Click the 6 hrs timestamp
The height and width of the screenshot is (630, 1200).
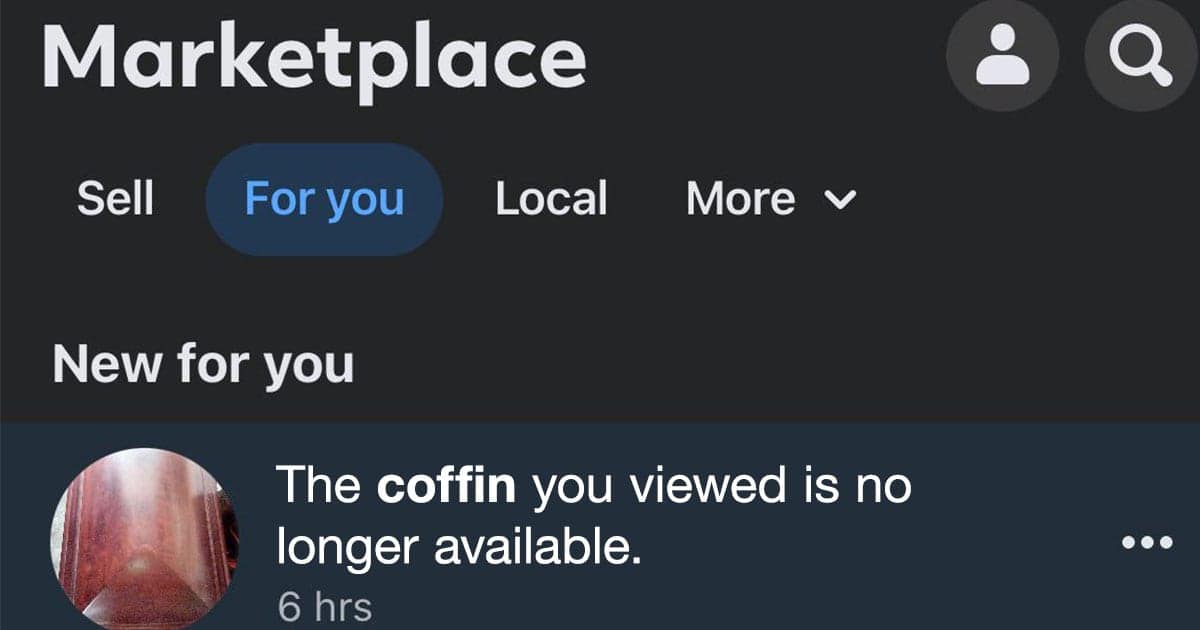pos(325,605)
